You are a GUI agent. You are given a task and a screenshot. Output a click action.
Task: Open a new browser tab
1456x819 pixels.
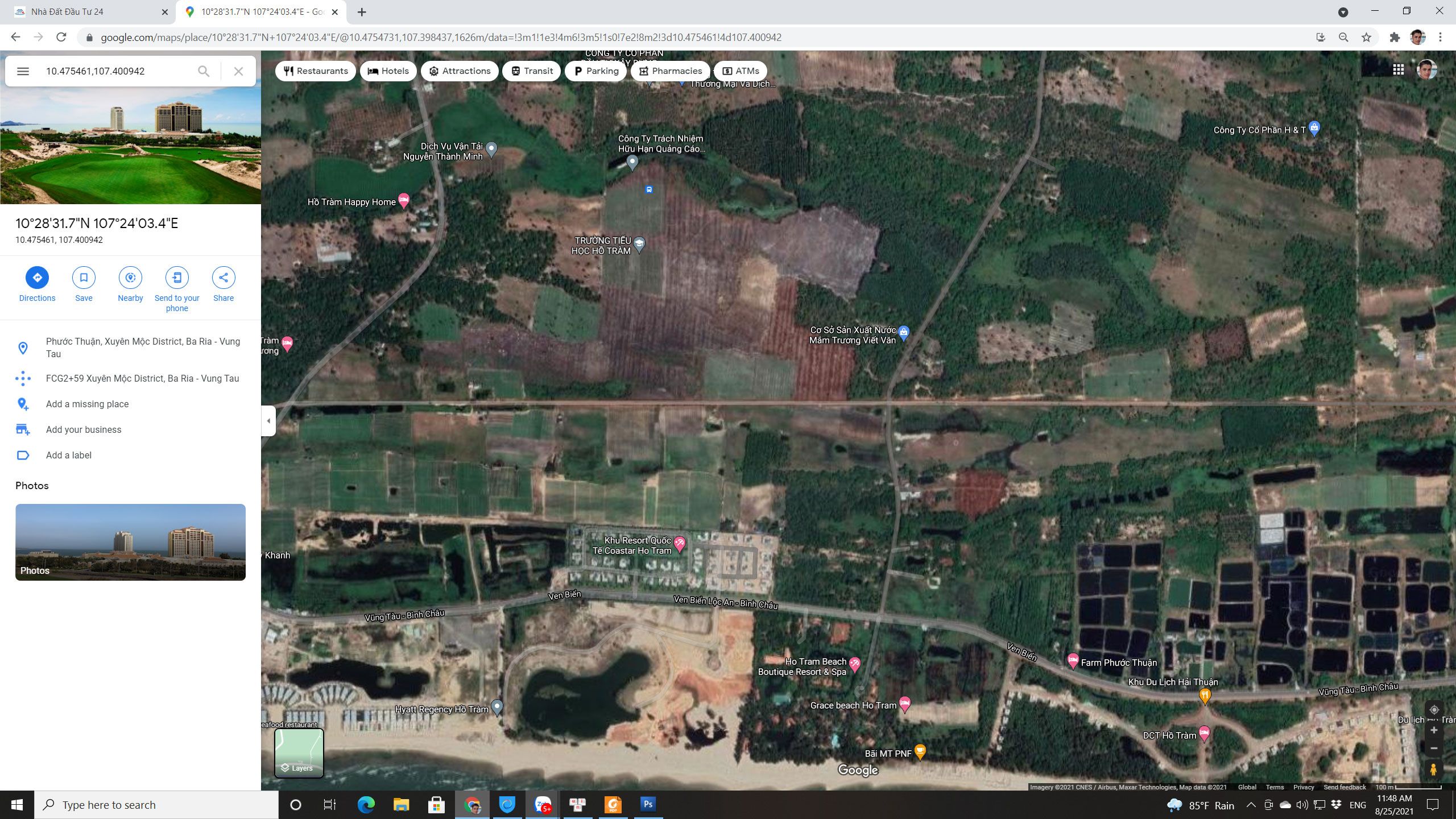pyautogui.click(x=362, y=12)
